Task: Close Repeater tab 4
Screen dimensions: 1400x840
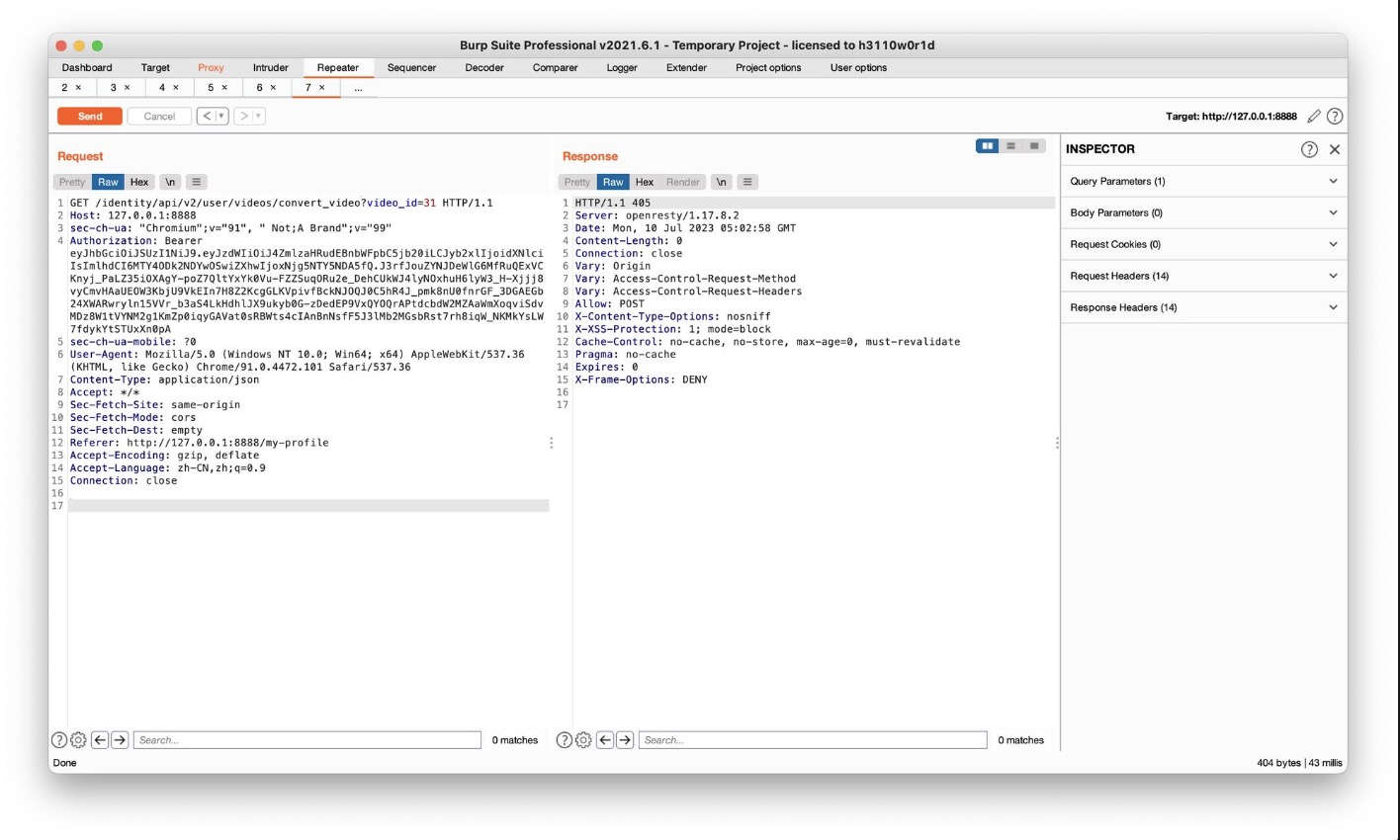Action: pyautogui.click(x=176, y=88)
